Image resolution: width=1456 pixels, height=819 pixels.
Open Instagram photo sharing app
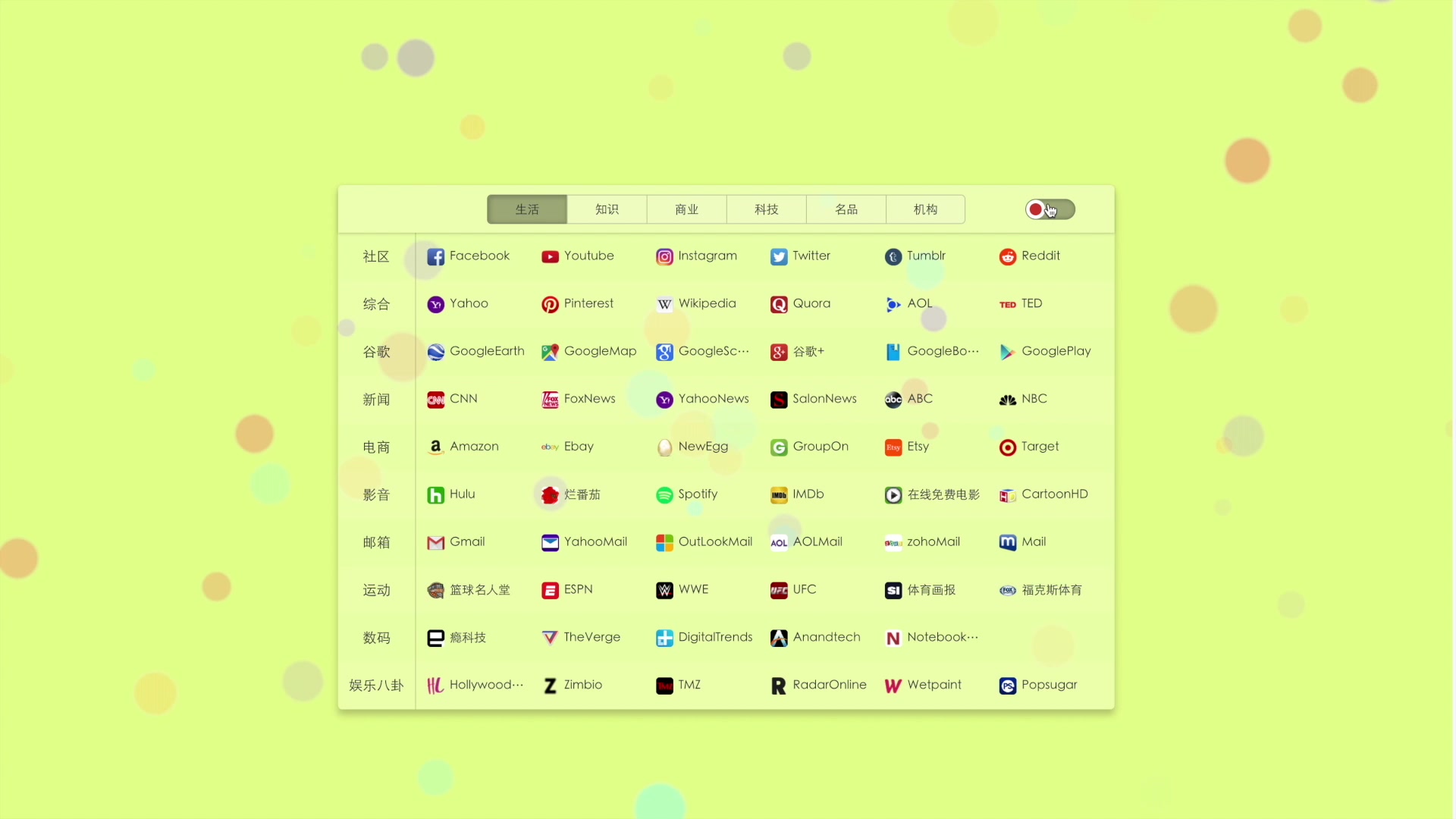(696, 256)
